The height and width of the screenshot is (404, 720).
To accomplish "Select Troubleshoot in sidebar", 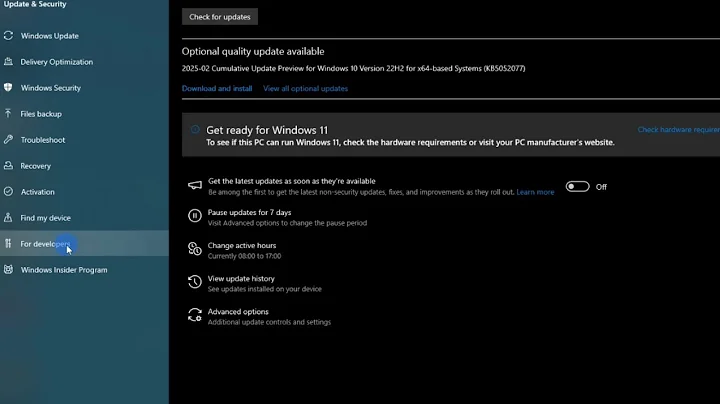I will [x=84, y=140].
